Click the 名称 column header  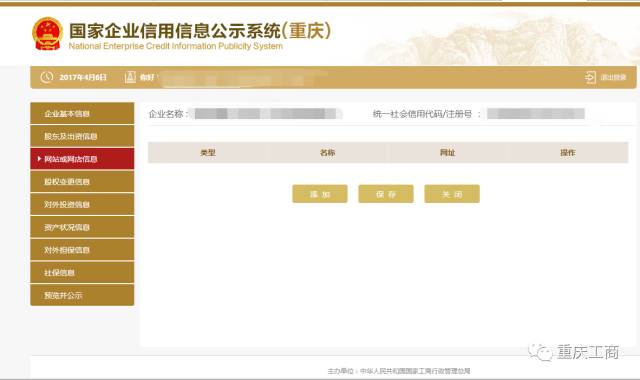click(327, 153)
